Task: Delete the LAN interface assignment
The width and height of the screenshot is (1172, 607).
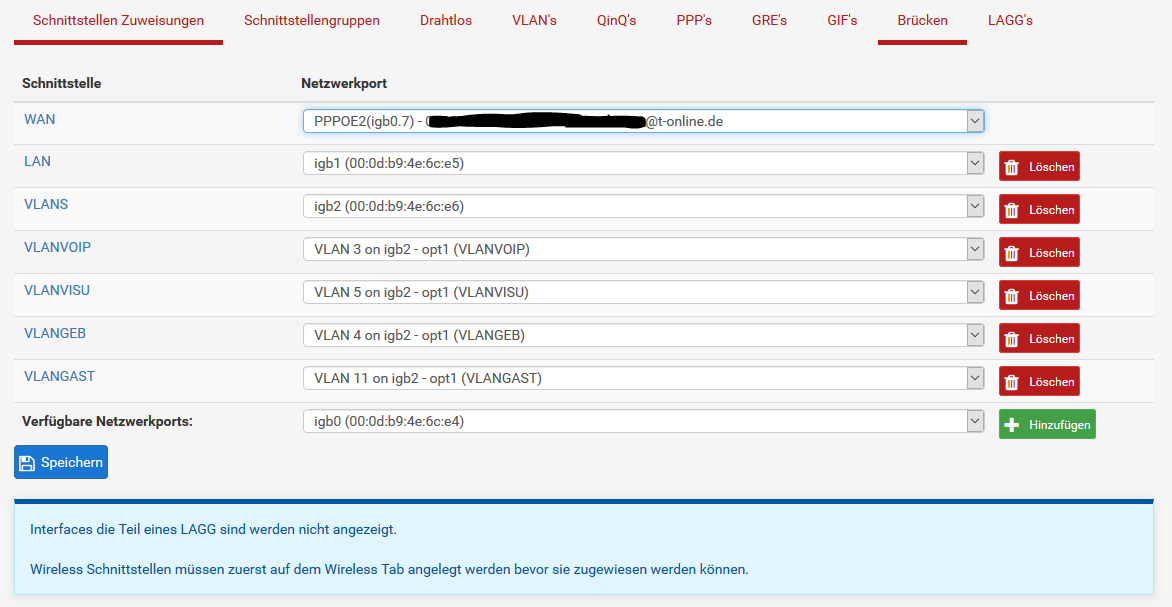Action: [1039, 166]
